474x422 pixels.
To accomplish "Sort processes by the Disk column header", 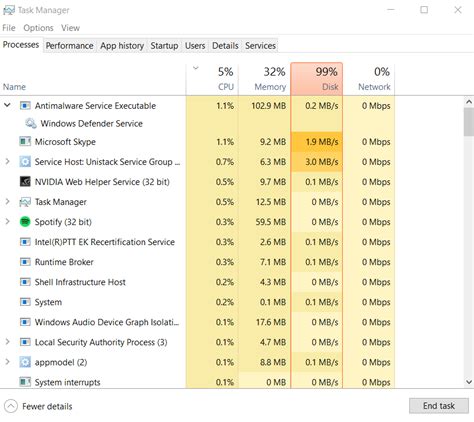I will pos(316,79).
